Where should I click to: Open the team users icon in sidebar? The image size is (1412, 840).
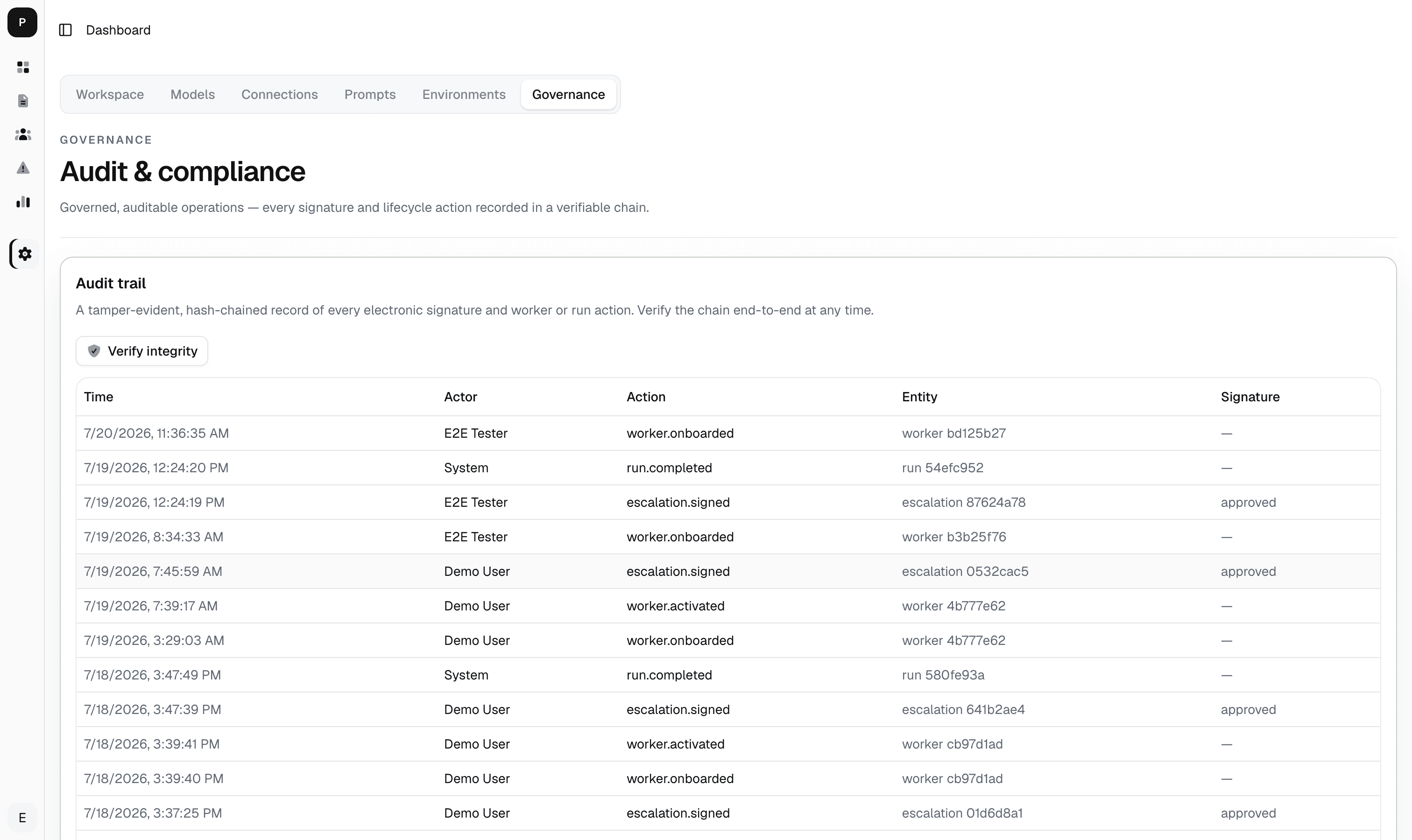[x=23, y=135]
